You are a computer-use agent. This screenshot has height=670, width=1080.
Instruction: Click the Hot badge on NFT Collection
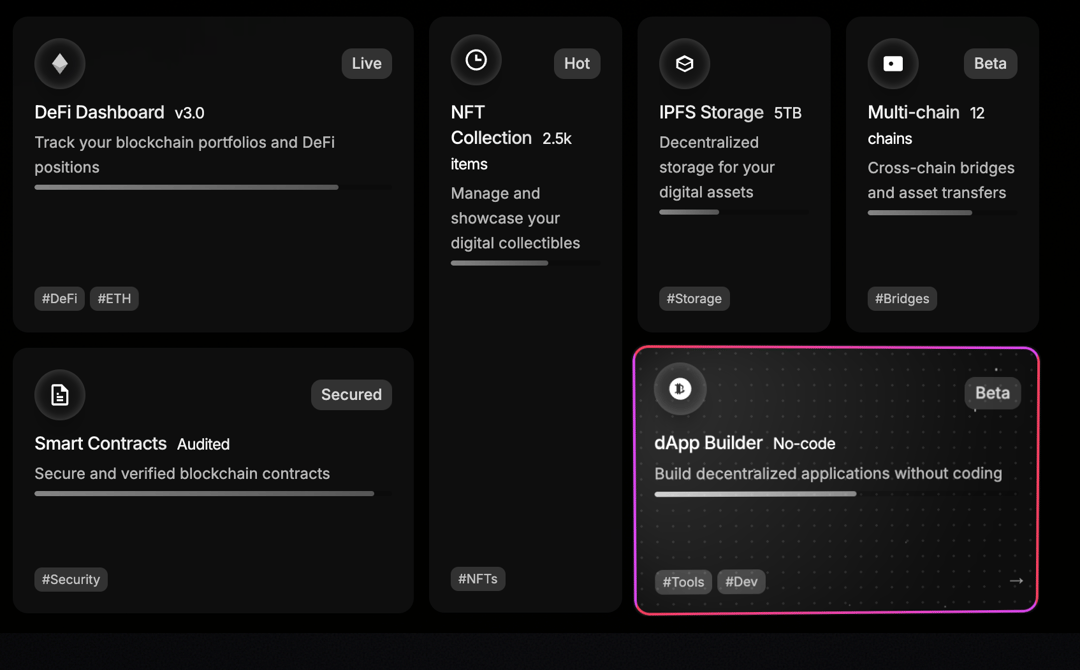tap(577, 63)
